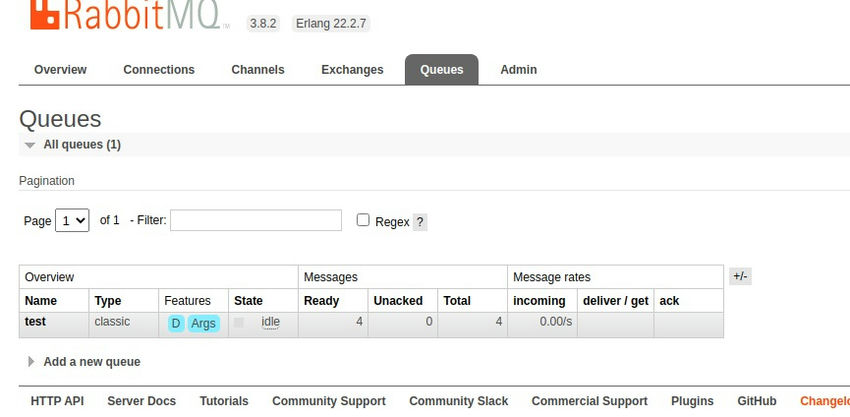850x417 pixels.
Task: Click the D durable feature badge
Action: tap(176, 323)
